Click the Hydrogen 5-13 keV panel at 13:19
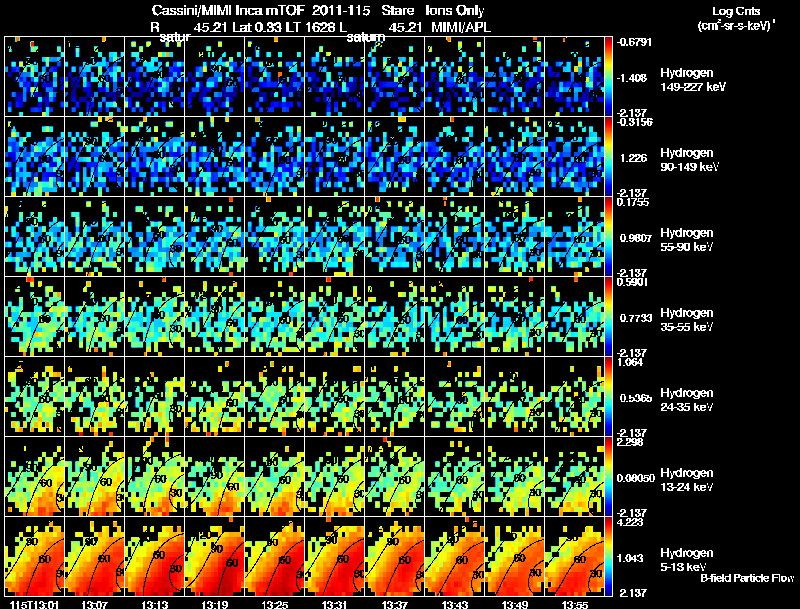The width and height of the screenshot is (800, 609). [215, 556]
